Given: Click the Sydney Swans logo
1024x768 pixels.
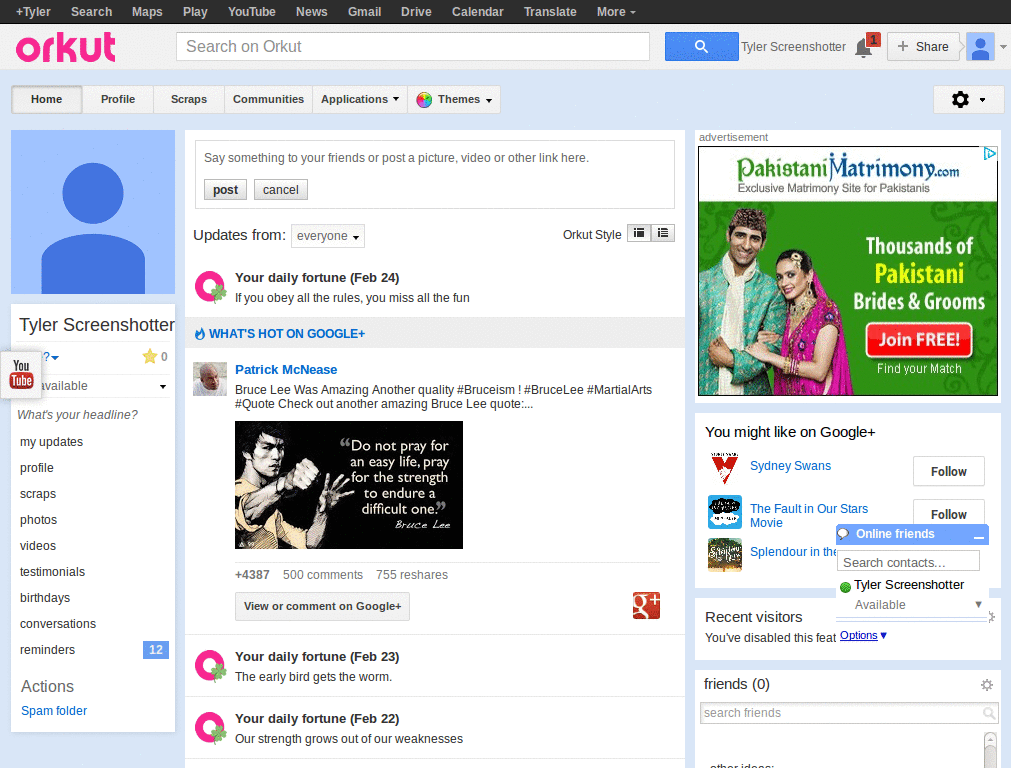Looking at the screenshot, I should point(724,468).
